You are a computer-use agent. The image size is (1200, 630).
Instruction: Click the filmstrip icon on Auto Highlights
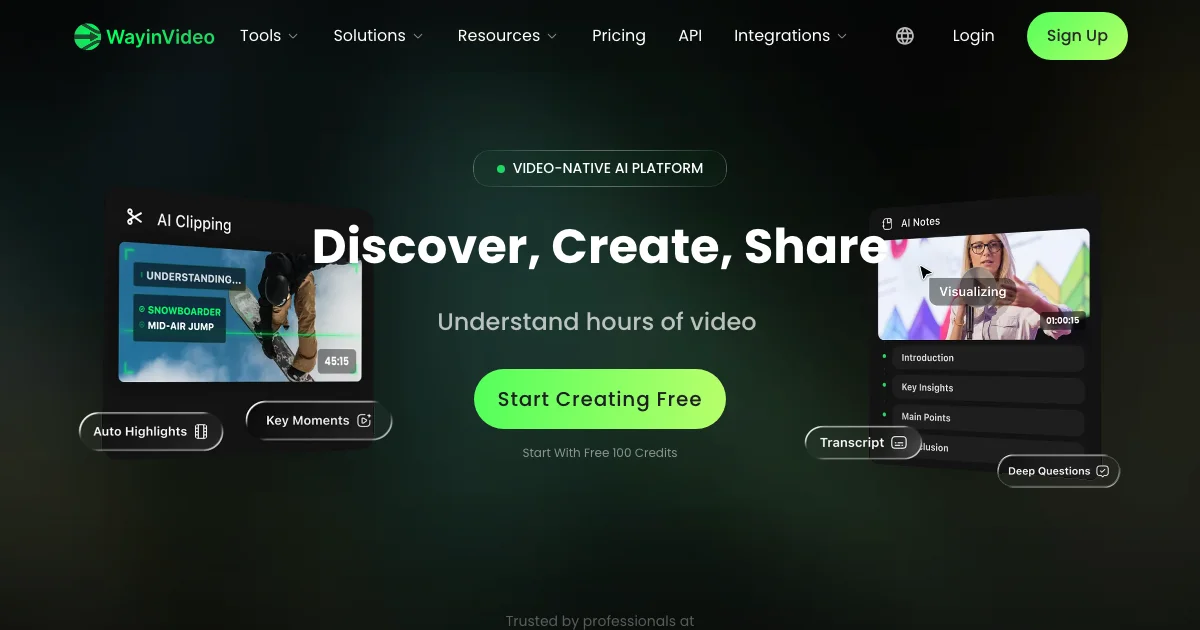pyautogui.click(x=201, y=432)
